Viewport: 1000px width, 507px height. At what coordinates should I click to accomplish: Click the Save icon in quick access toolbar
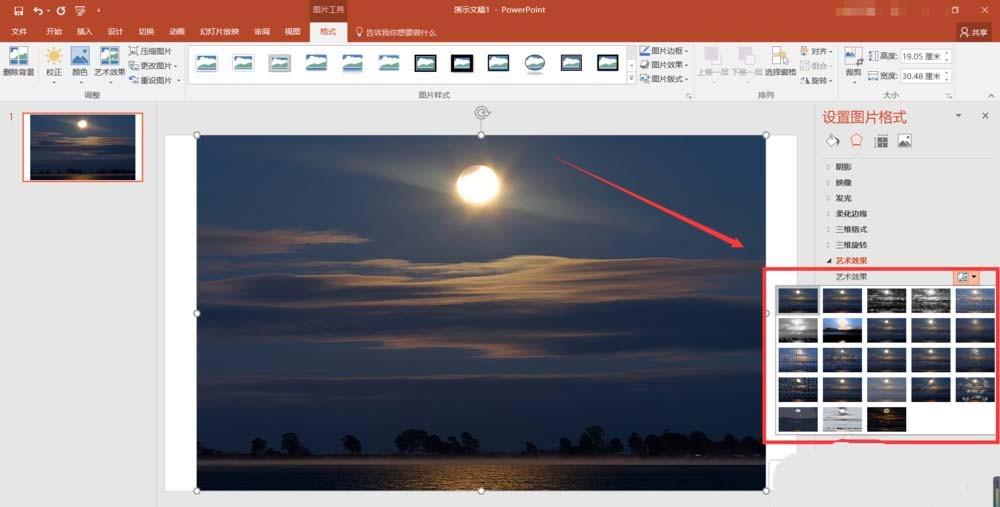pos(18,10)
